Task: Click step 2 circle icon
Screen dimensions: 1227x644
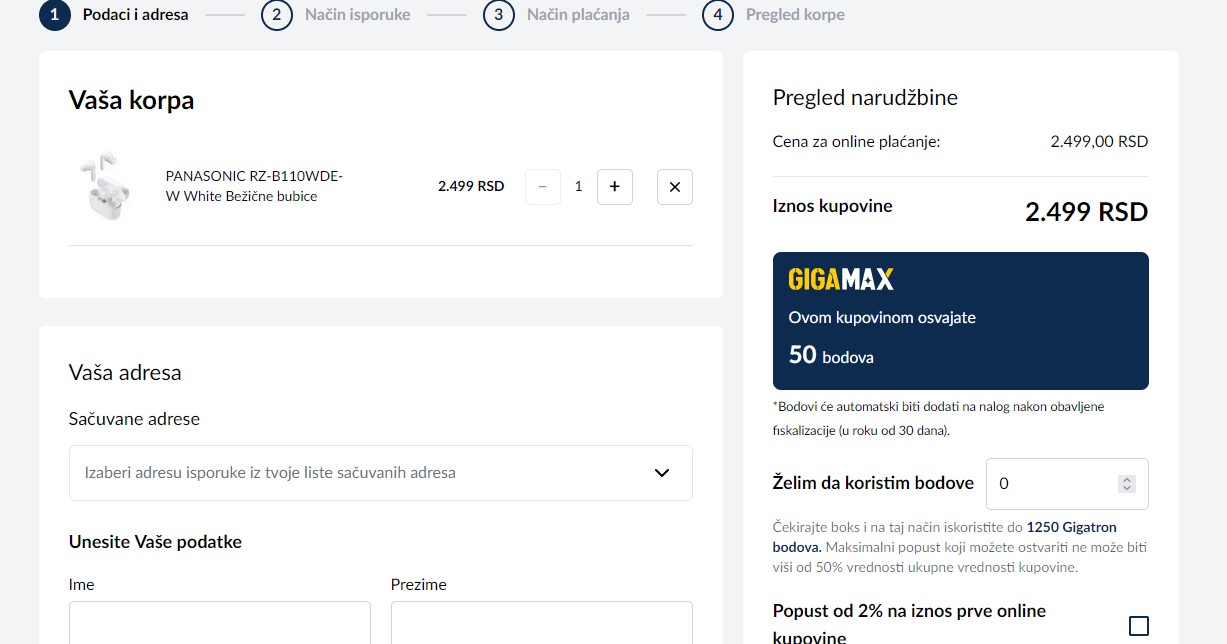Action: (x=277, y=15)
